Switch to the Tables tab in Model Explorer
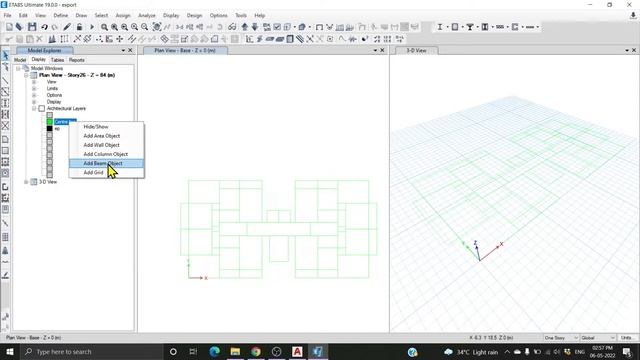This screenshot has width=640, height=360. pos(57,60)
